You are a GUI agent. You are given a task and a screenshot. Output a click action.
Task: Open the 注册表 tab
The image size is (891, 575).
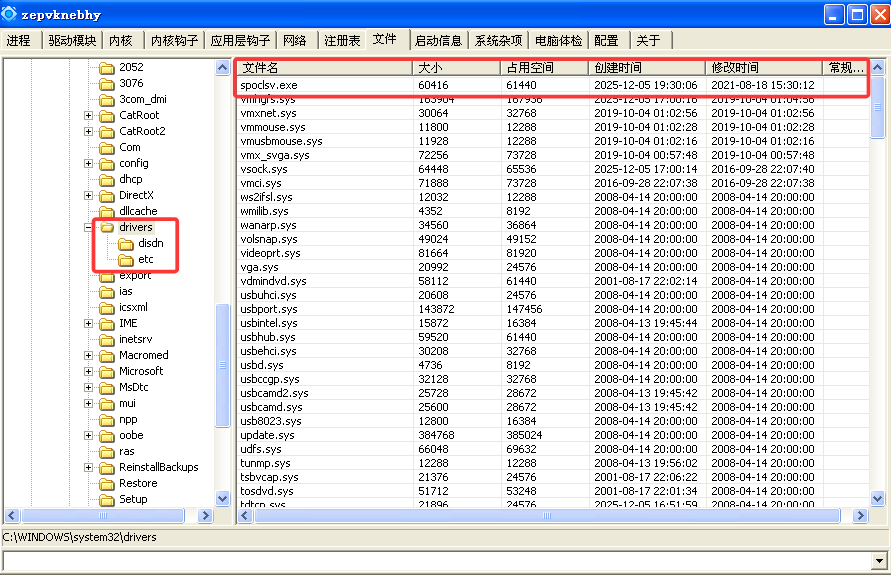(x=342, y=41)
